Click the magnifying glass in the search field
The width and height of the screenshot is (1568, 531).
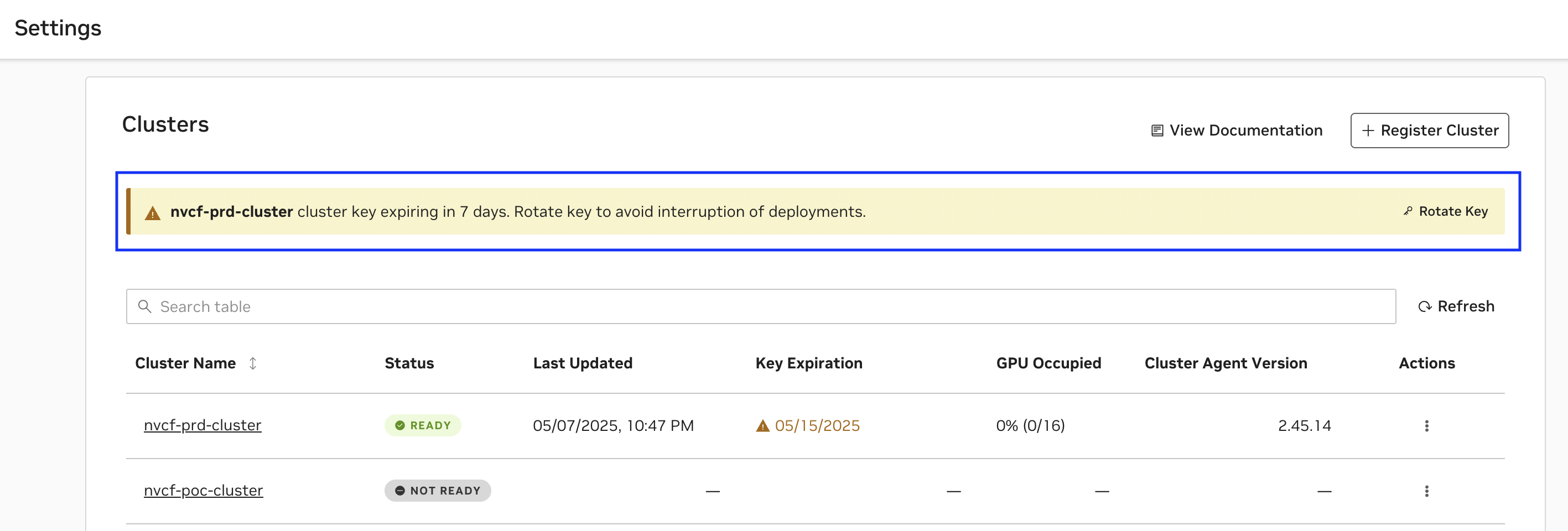pyautogui.click(x=146, y=306)
